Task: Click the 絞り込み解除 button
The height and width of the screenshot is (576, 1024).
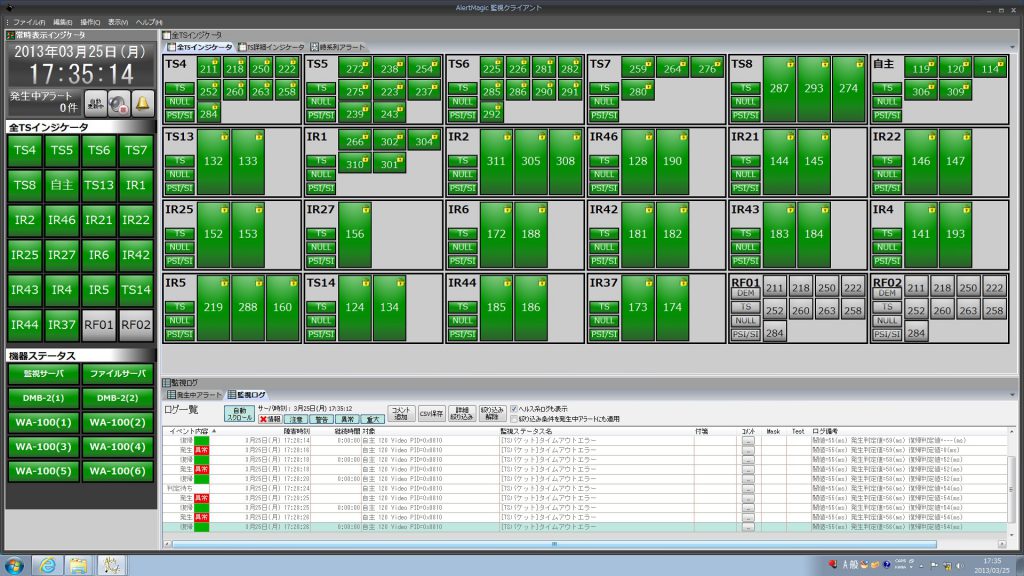Action: click(492, 413)
